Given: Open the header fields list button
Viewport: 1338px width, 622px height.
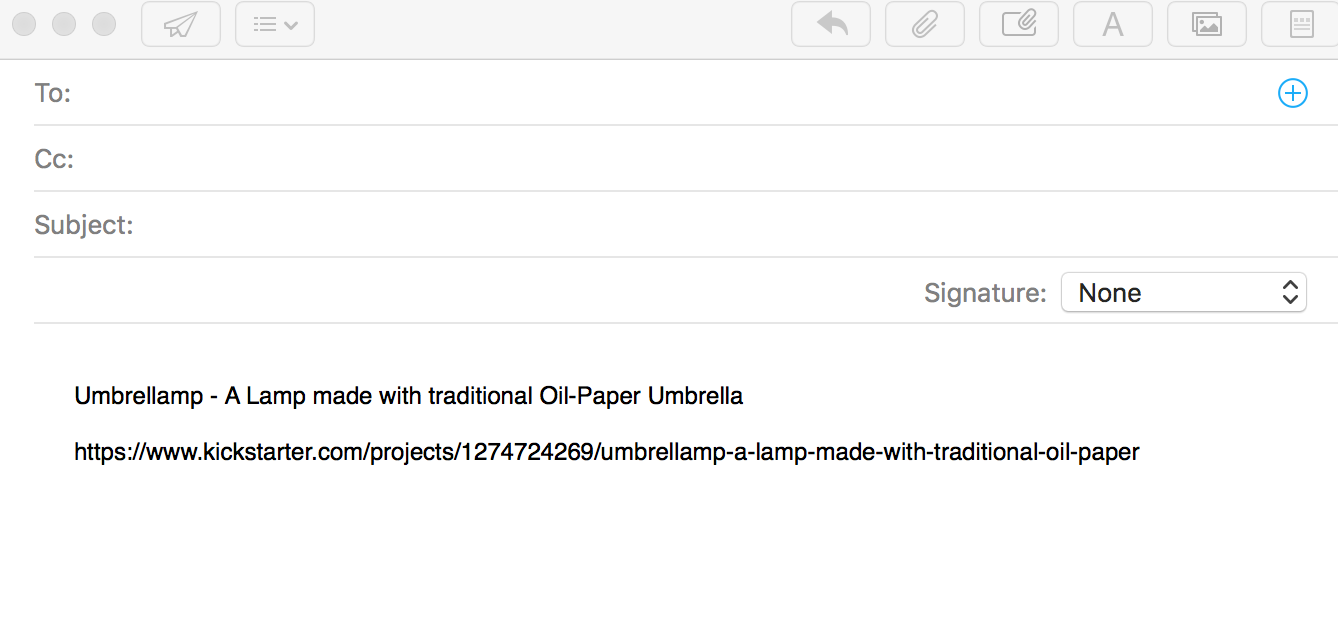Looking at the screenshot, I should tap(275, 24).
